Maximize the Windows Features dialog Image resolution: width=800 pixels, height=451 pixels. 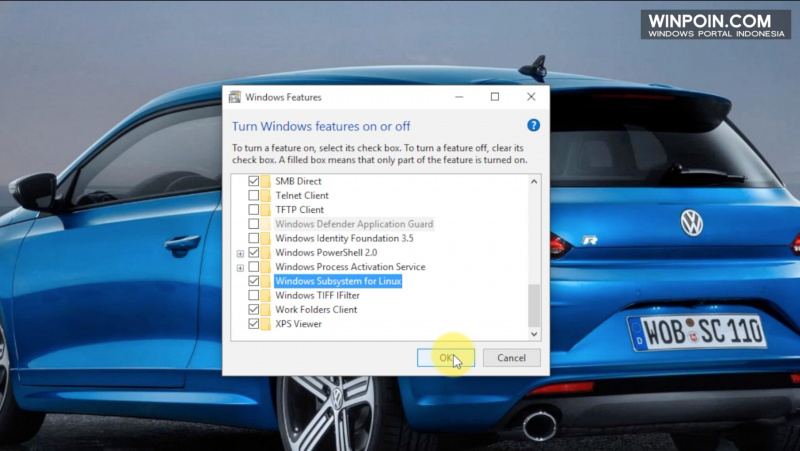pyautogui.click(x=495, y=97)
